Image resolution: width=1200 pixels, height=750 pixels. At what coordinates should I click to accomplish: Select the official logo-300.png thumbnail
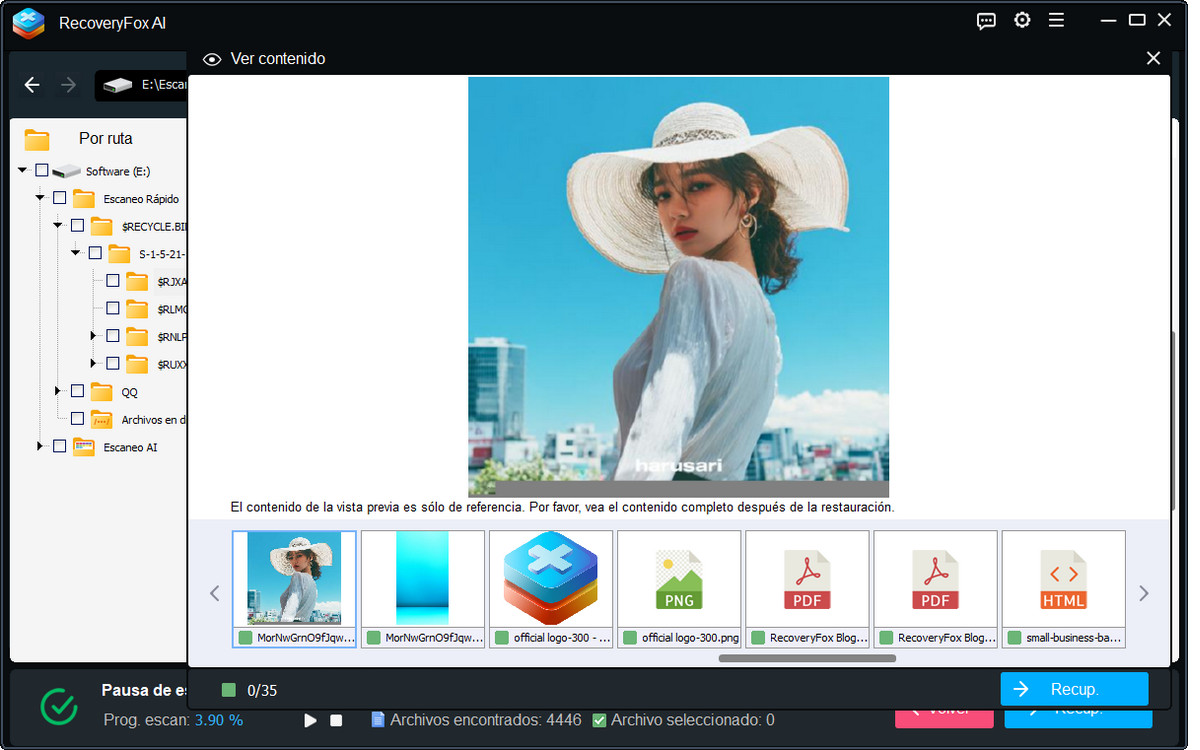pyautogui.click(x=679, y=585)
